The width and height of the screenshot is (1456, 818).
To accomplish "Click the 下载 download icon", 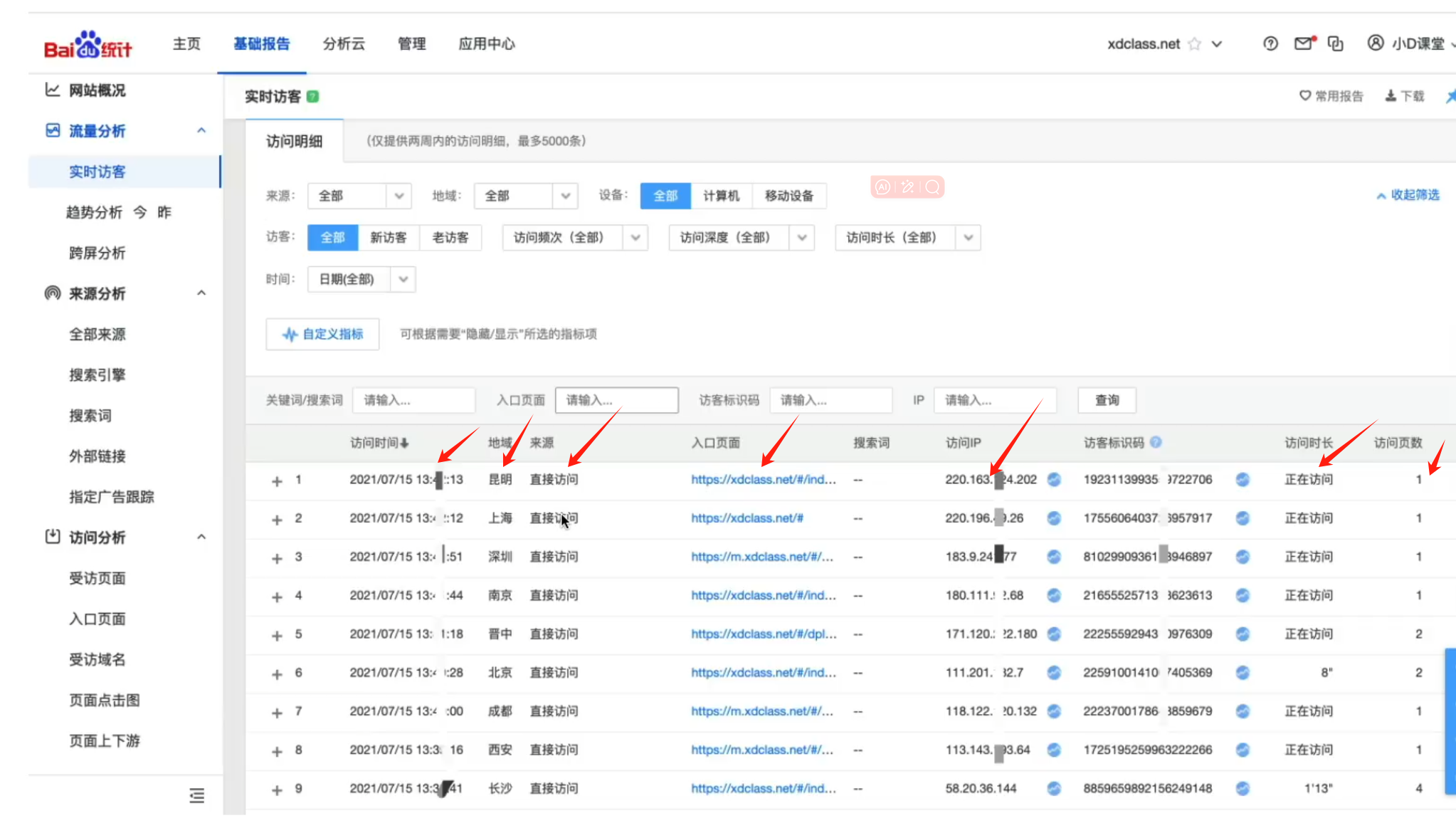I will pos(1391,95).
